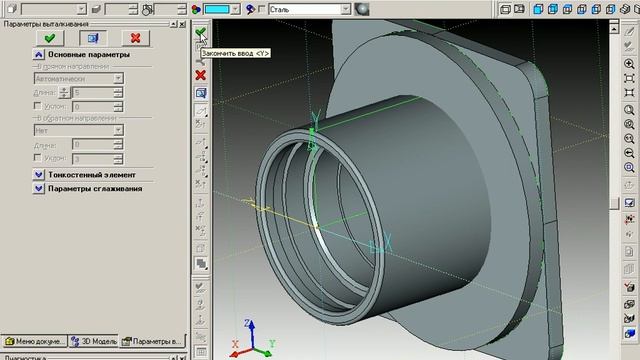Open the Автоматически direction dropdown

(x=118, y=78)
